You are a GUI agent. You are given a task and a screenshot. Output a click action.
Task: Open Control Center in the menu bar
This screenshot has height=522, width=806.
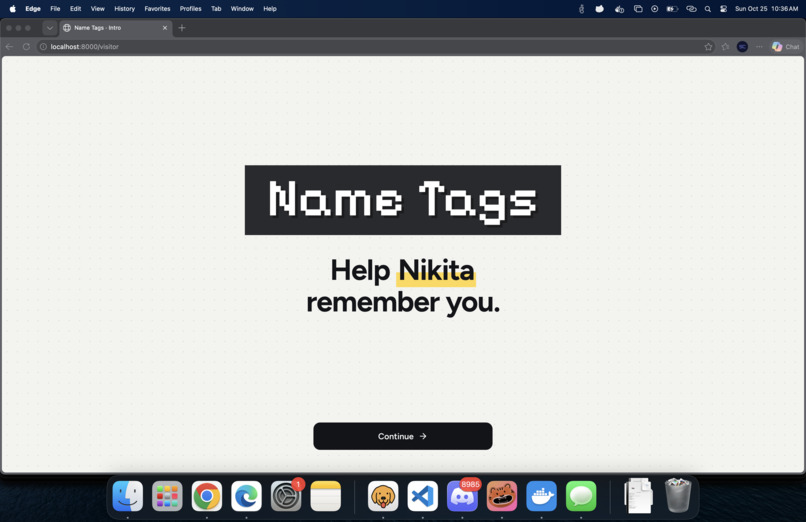pos(724,9)
